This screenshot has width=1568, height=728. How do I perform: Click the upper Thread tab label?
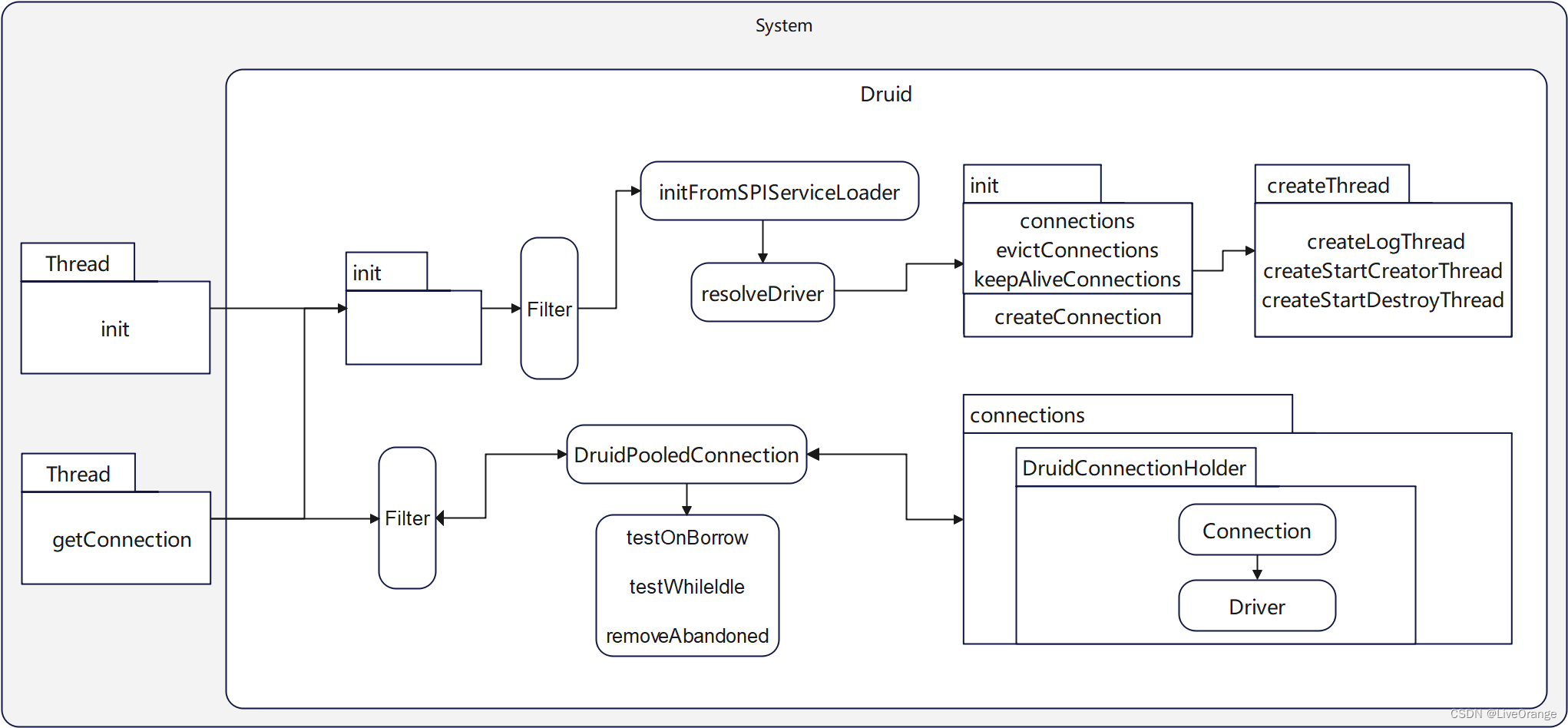[78, 263]
